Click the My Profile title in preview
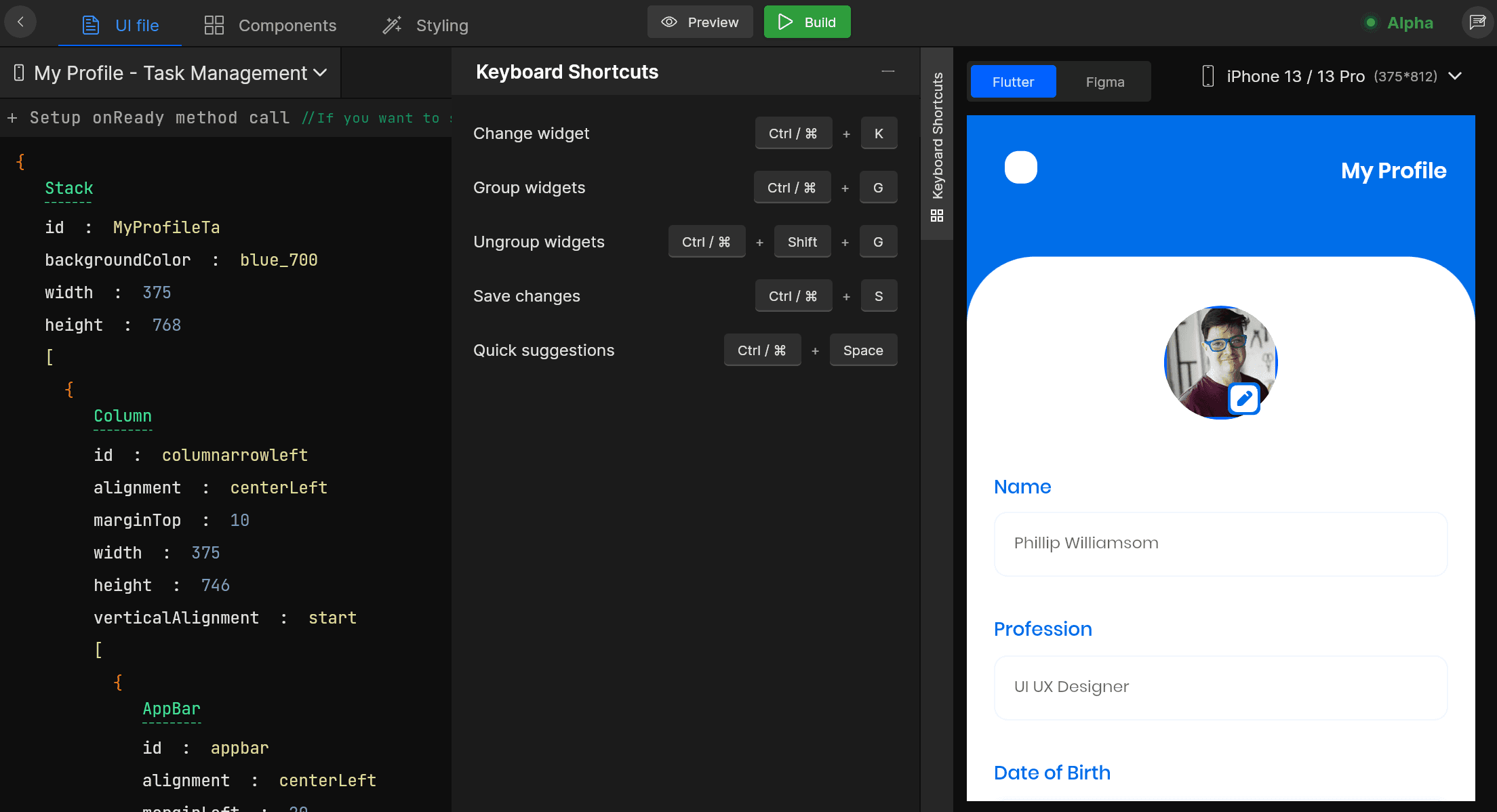 [x=1393, y=170]
